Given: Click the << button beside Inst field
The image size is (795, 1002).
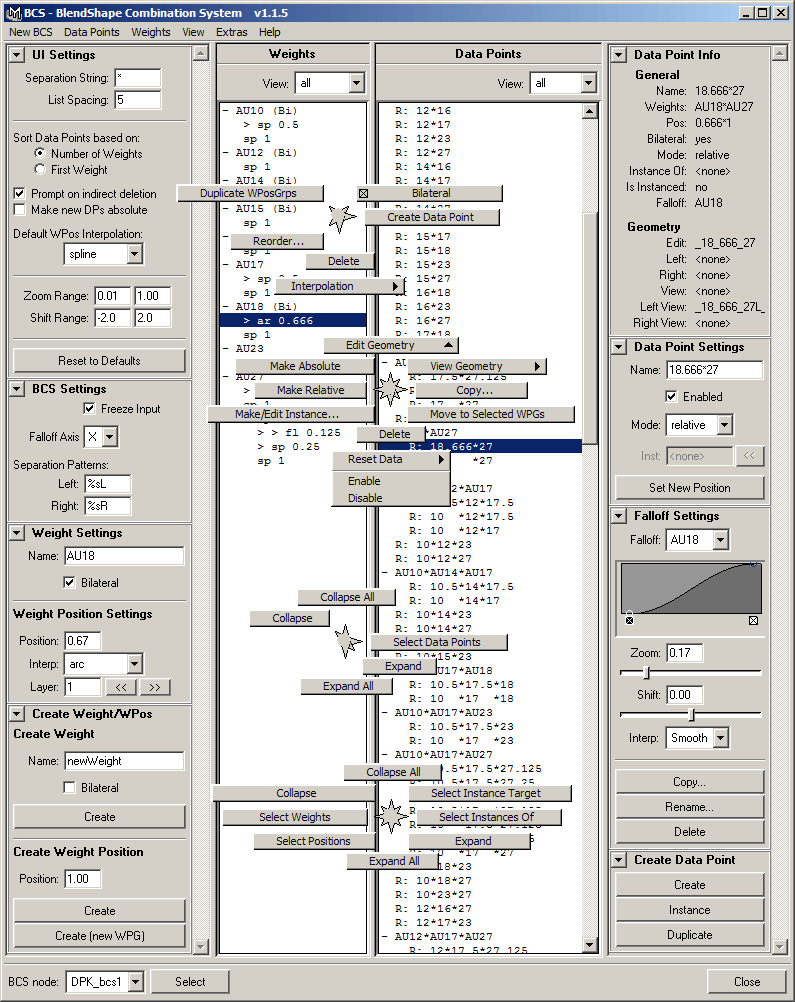Looking at the screenshot, I should click(749, 456).
